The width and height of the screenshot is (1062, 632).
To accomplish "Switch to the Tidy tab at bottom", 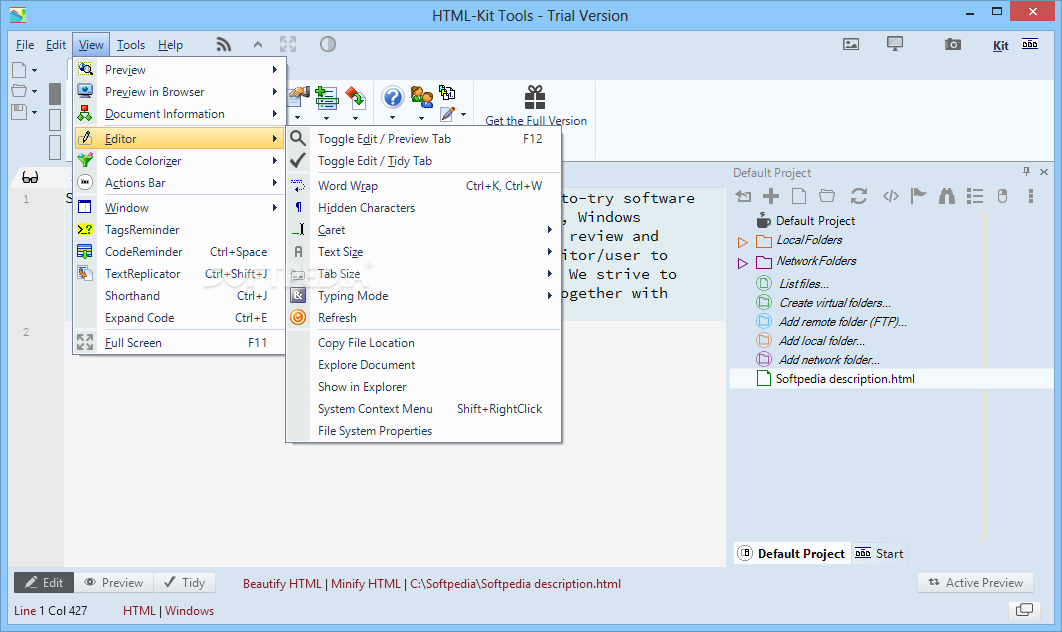I will [184, 583].
